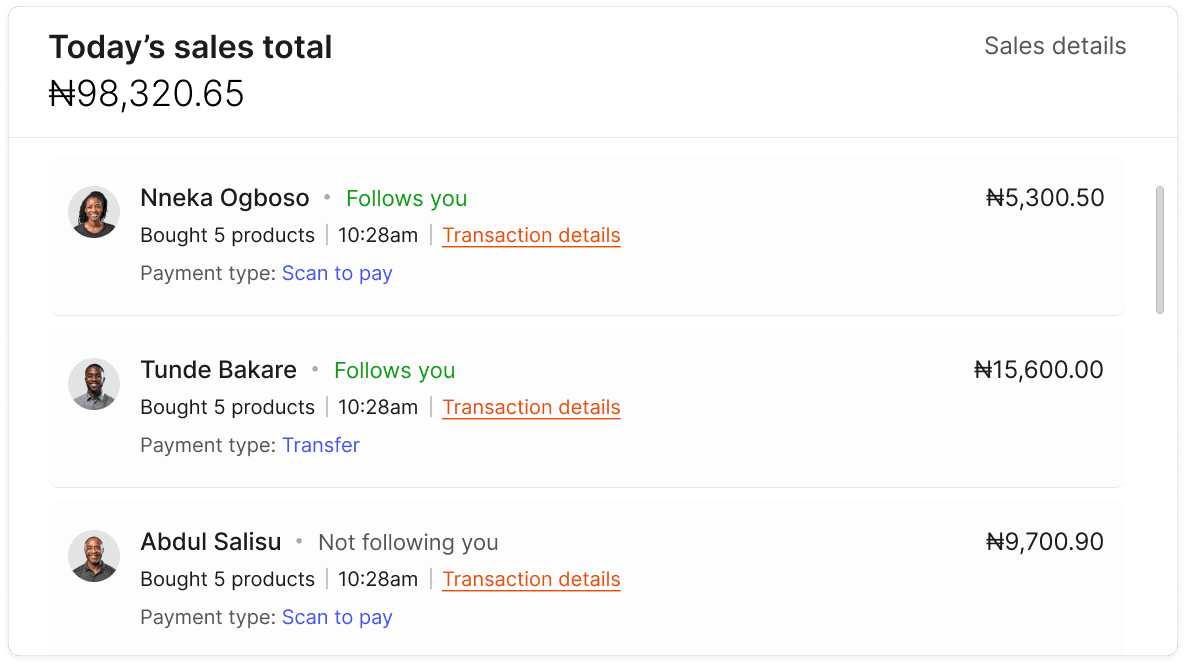Open Scan to pay for Abdul Salisu
This screenshot has width=1186, height=666.
[x=337, y=616]
